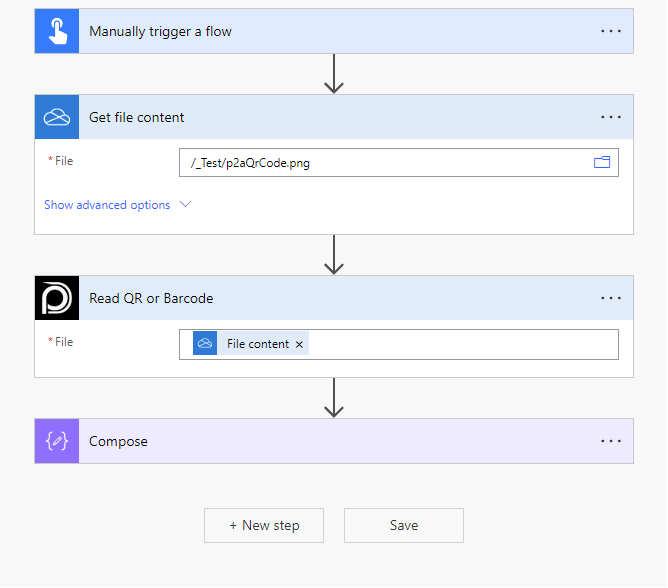Save the flow
668x588 pixels.
404,525
